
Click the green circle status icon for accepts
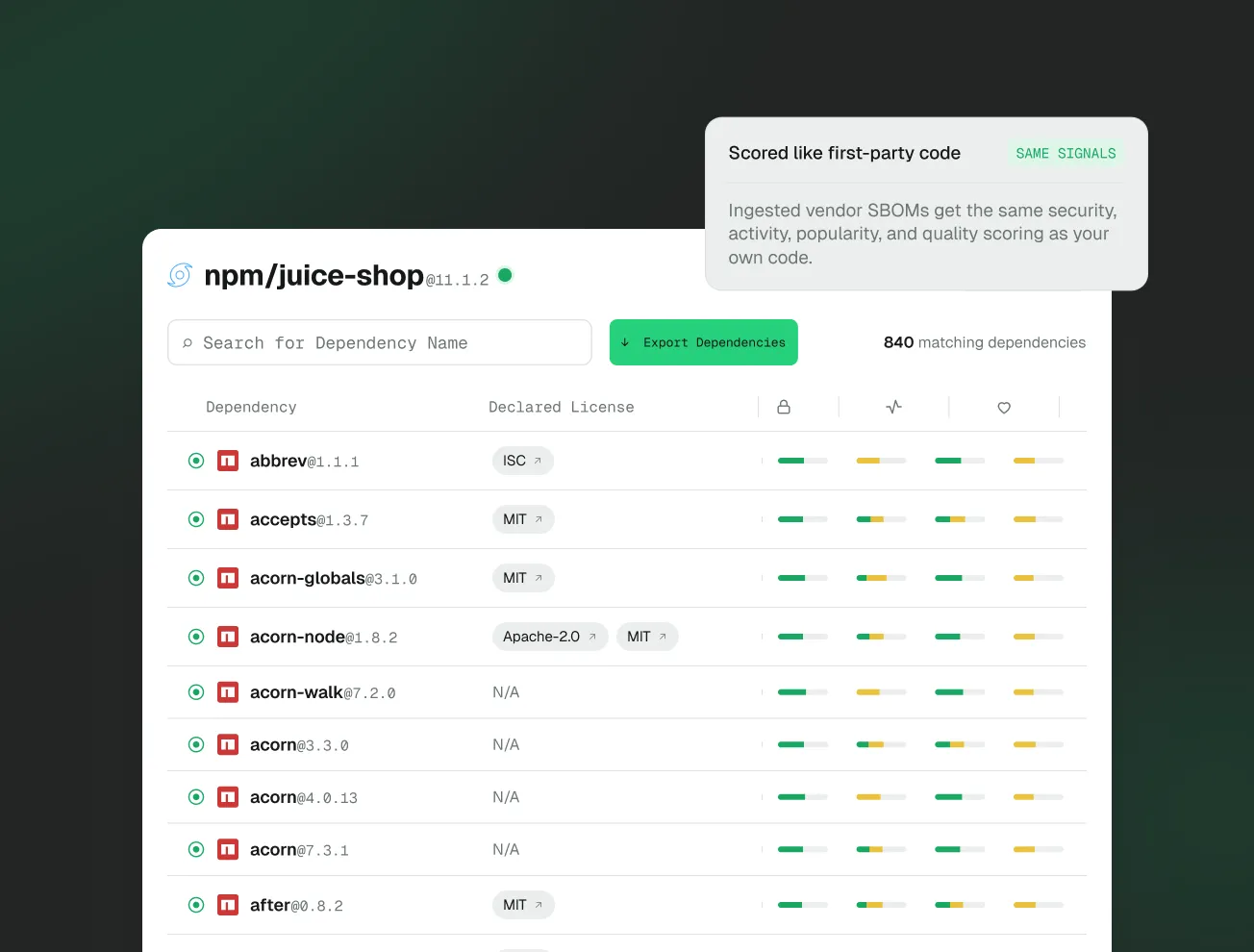tap(196, 519)
